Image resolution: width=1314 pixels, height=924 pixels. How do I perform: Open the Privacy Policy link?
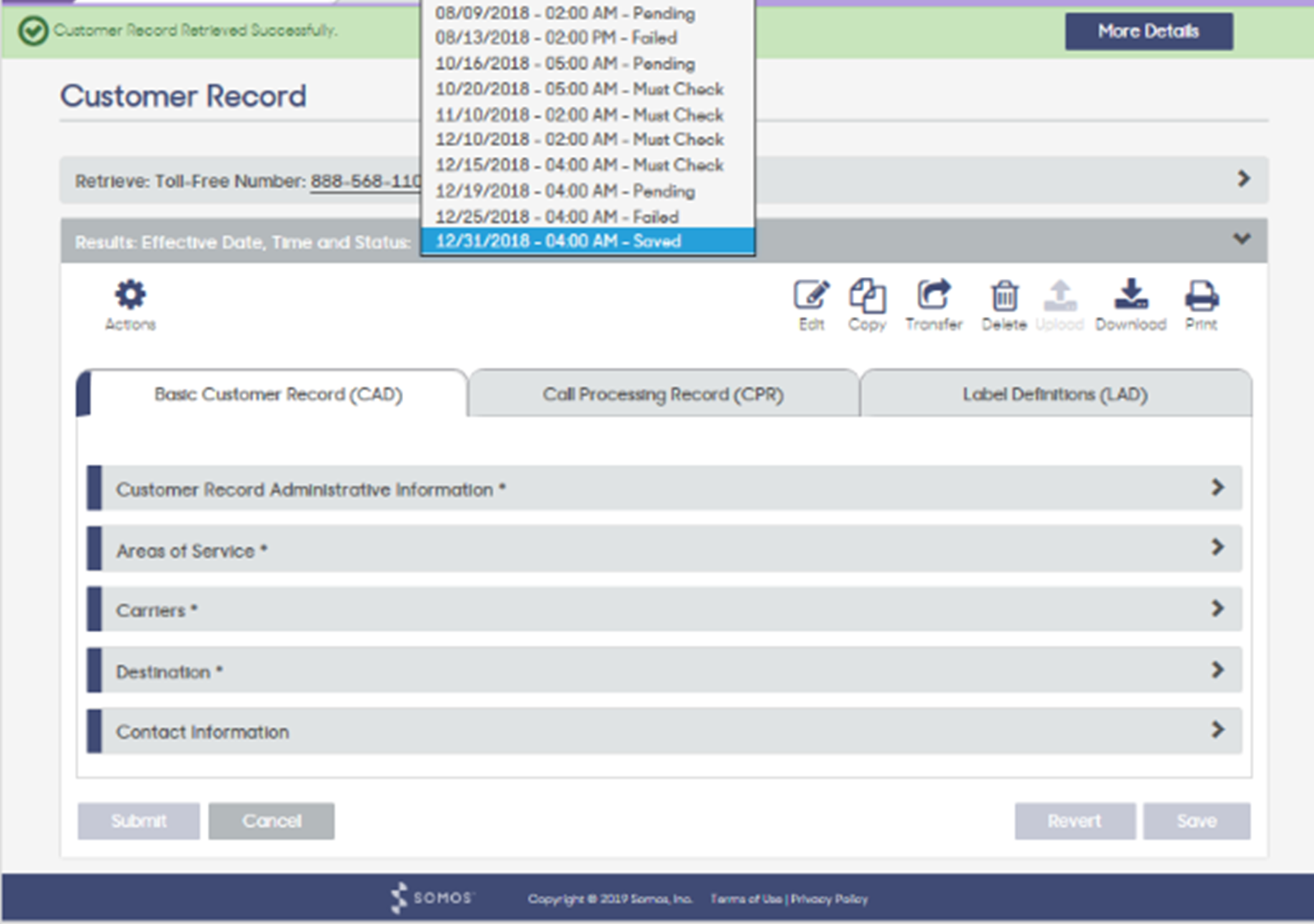[829, 898]
